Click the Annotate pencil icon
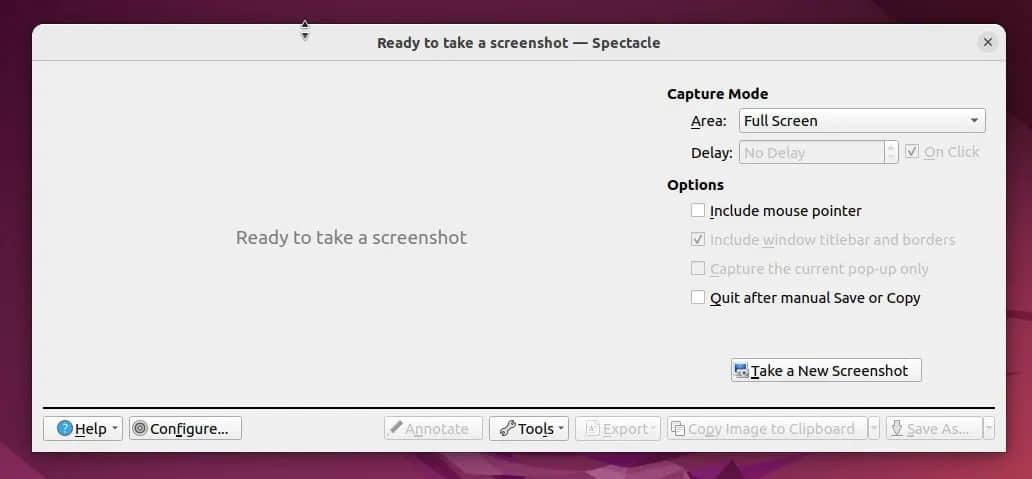This screenshot has width=1032, height=479. tap(396, 429)
